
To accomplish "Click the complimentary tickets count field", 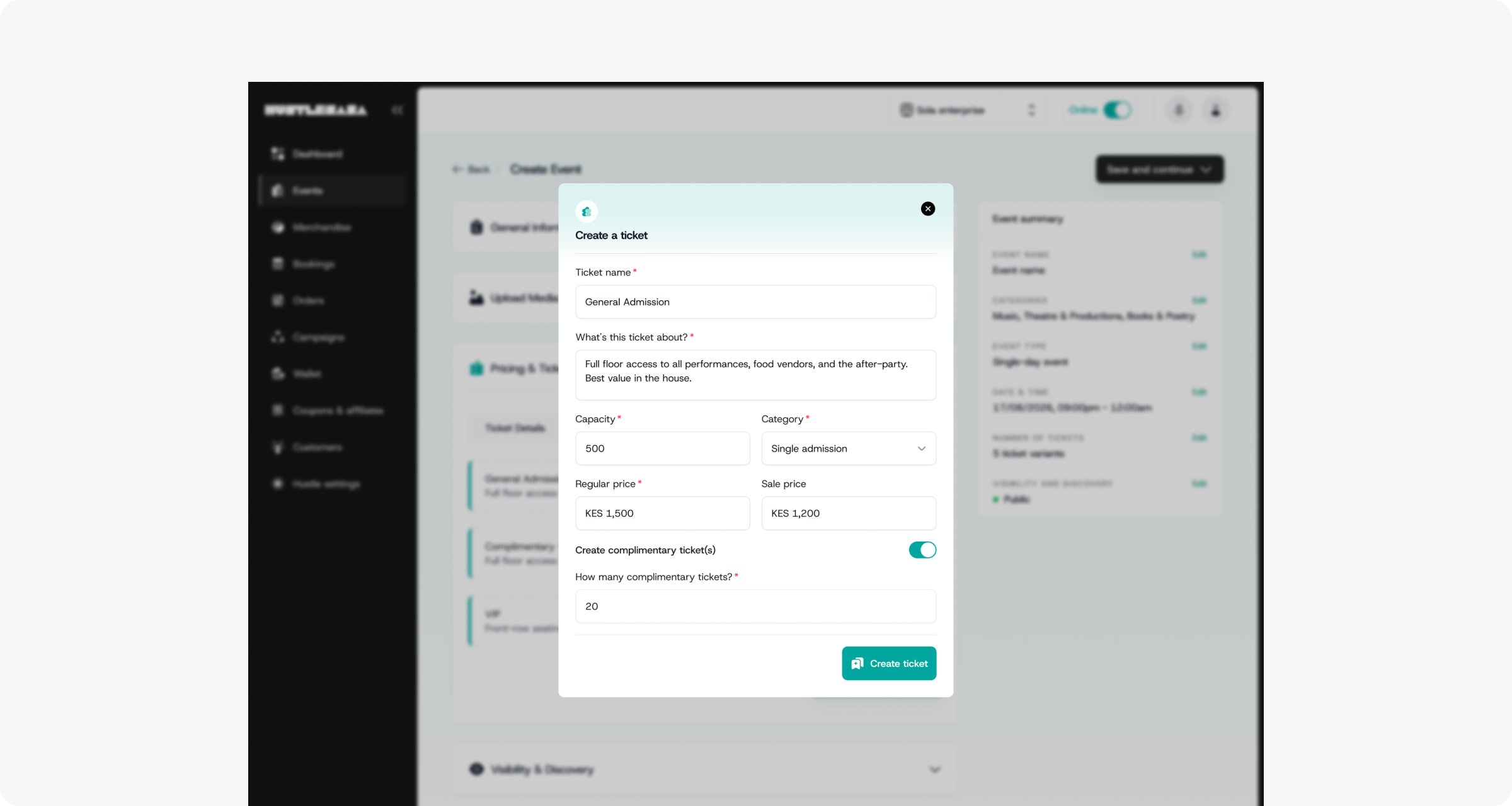I will coord(755,606).
